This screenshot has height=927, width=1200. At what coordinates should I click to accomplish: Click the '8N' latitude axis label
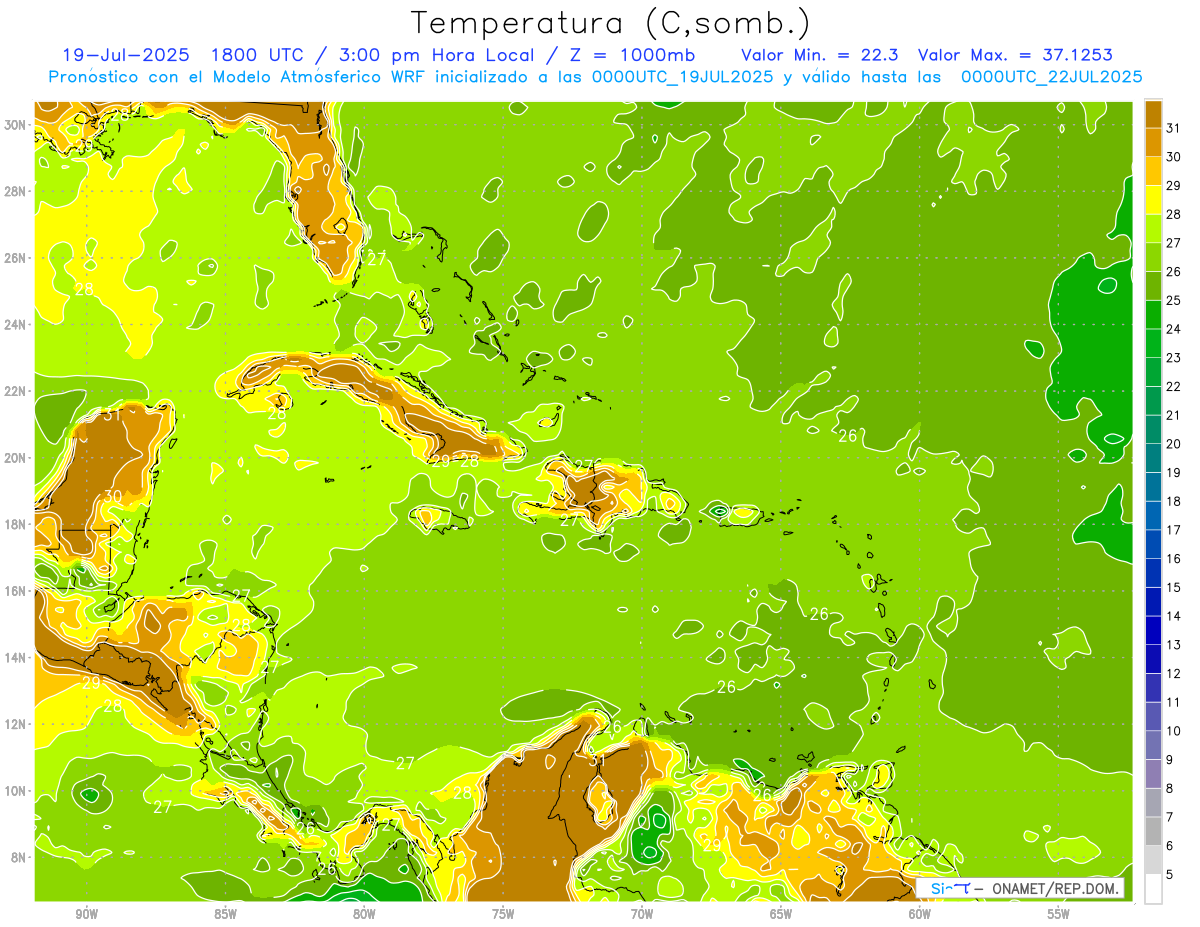click(x=20, y=857)
